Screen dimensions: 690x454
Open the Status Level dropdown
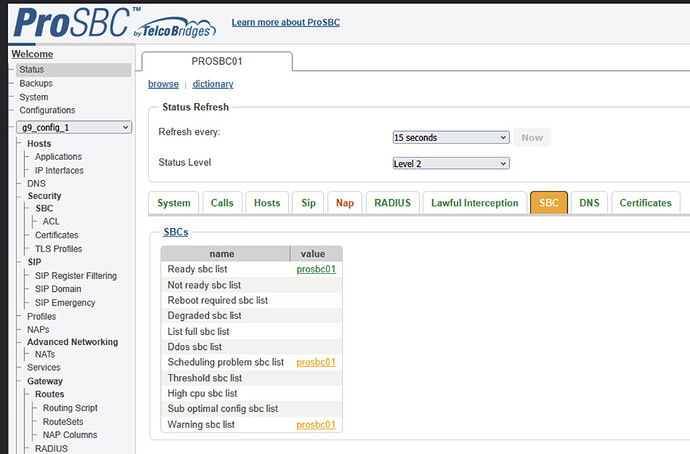(451, 163)
